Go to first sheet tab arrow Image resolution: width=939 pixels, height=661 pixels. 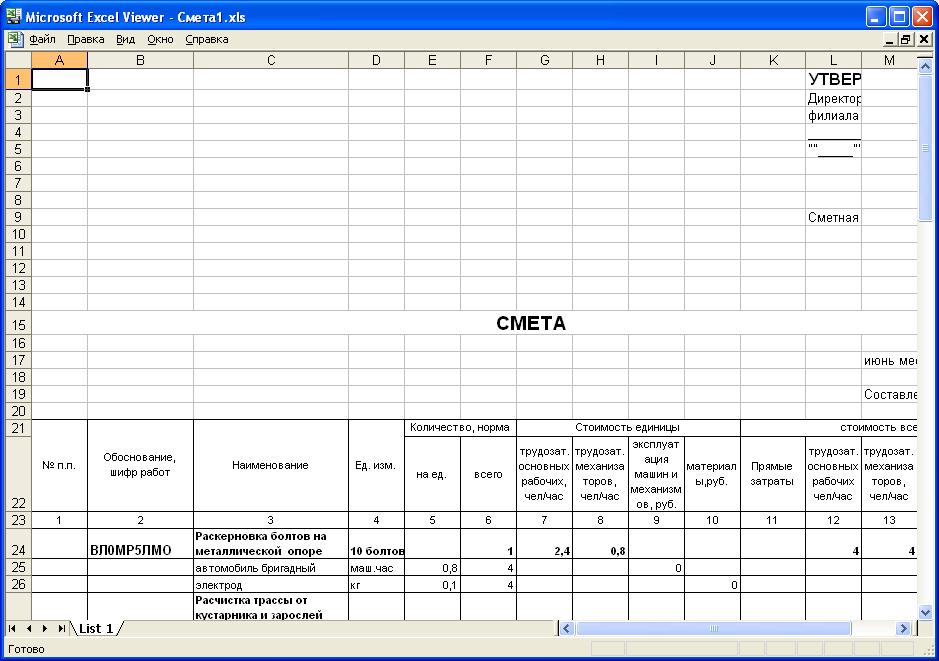coord(12,628)
